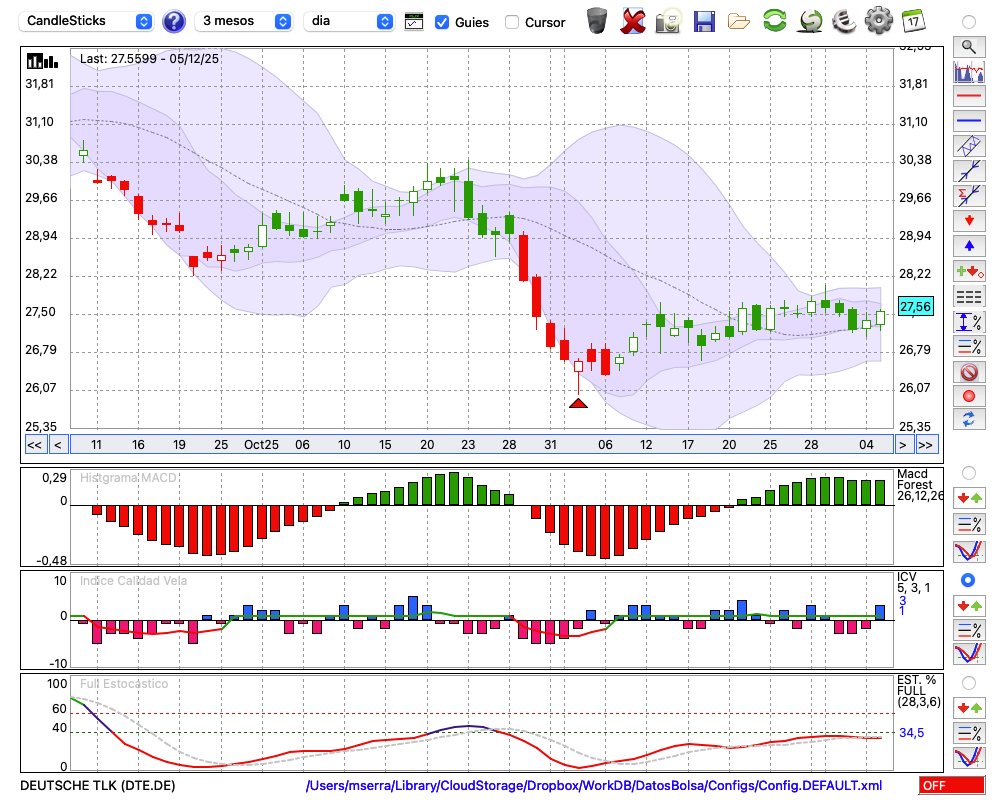Open the folder icon in toolbar

click(739, 20)
